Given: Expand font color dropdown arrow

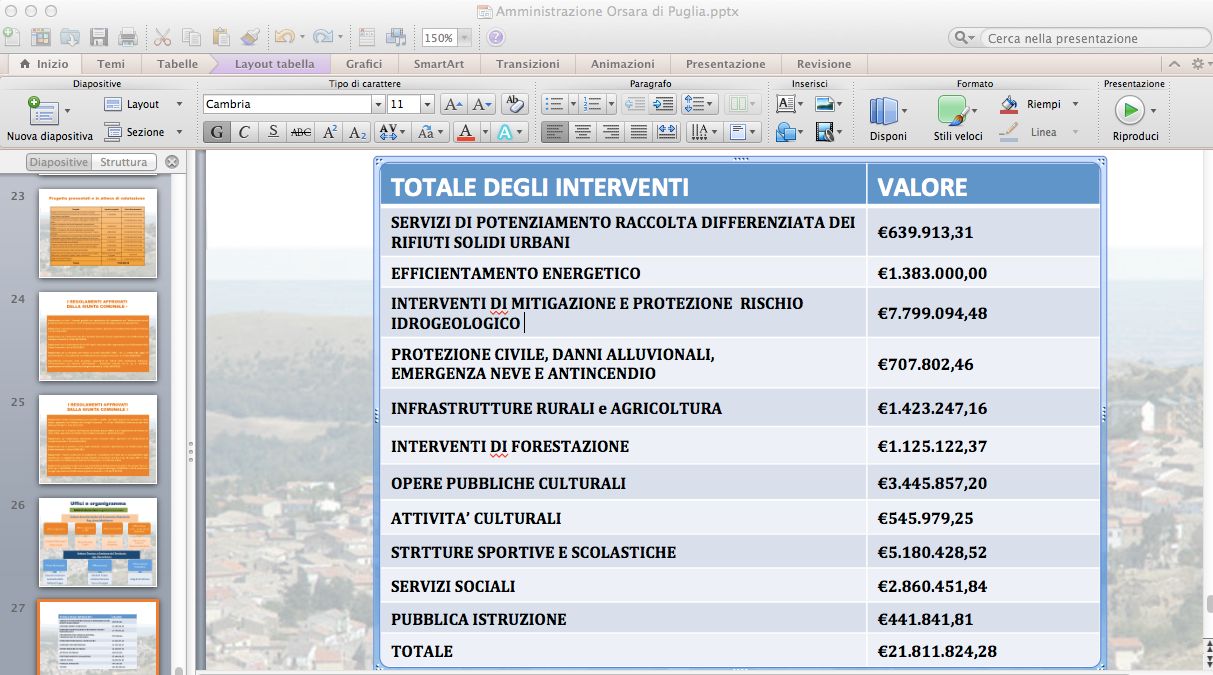Looking at the screenshot, I should [484, 132].
